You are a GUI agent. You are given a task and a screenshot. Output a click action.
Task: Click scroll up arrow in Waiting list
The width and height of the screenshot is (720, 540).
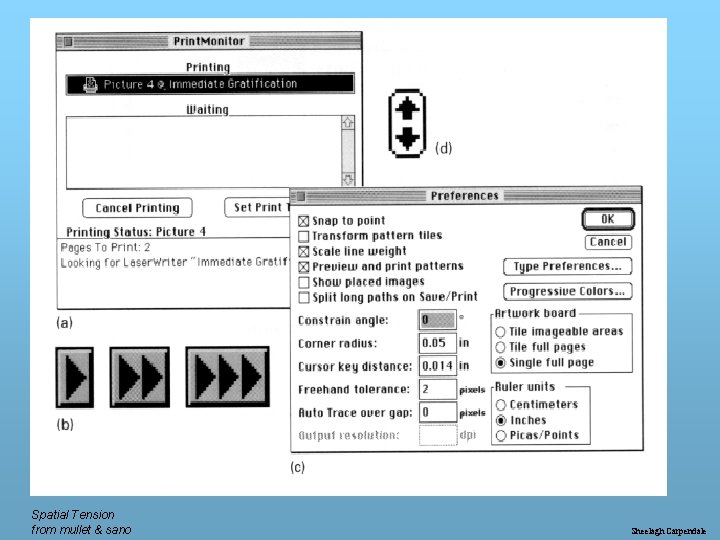click(348, 123)
